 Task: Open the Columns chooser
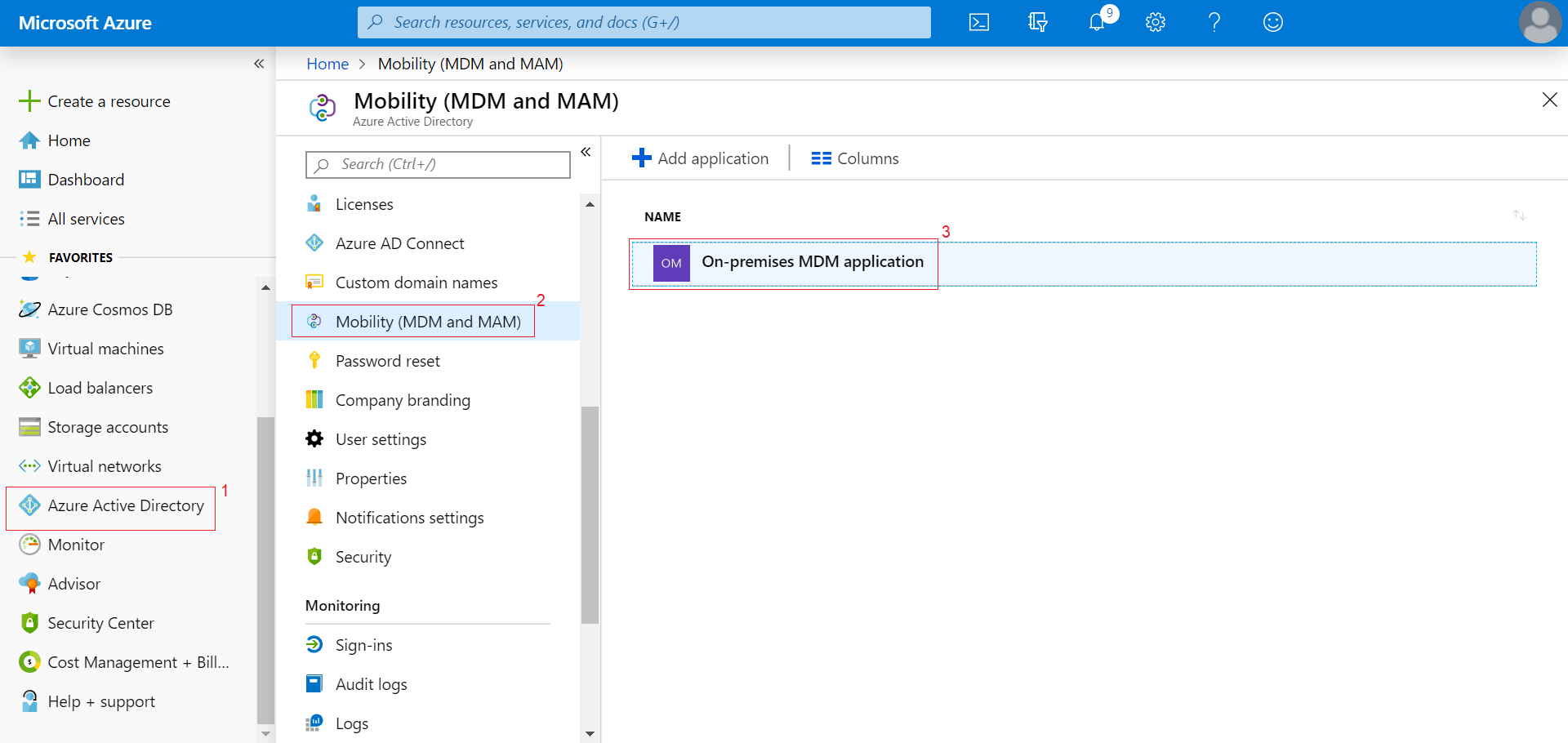click(855, 158)
